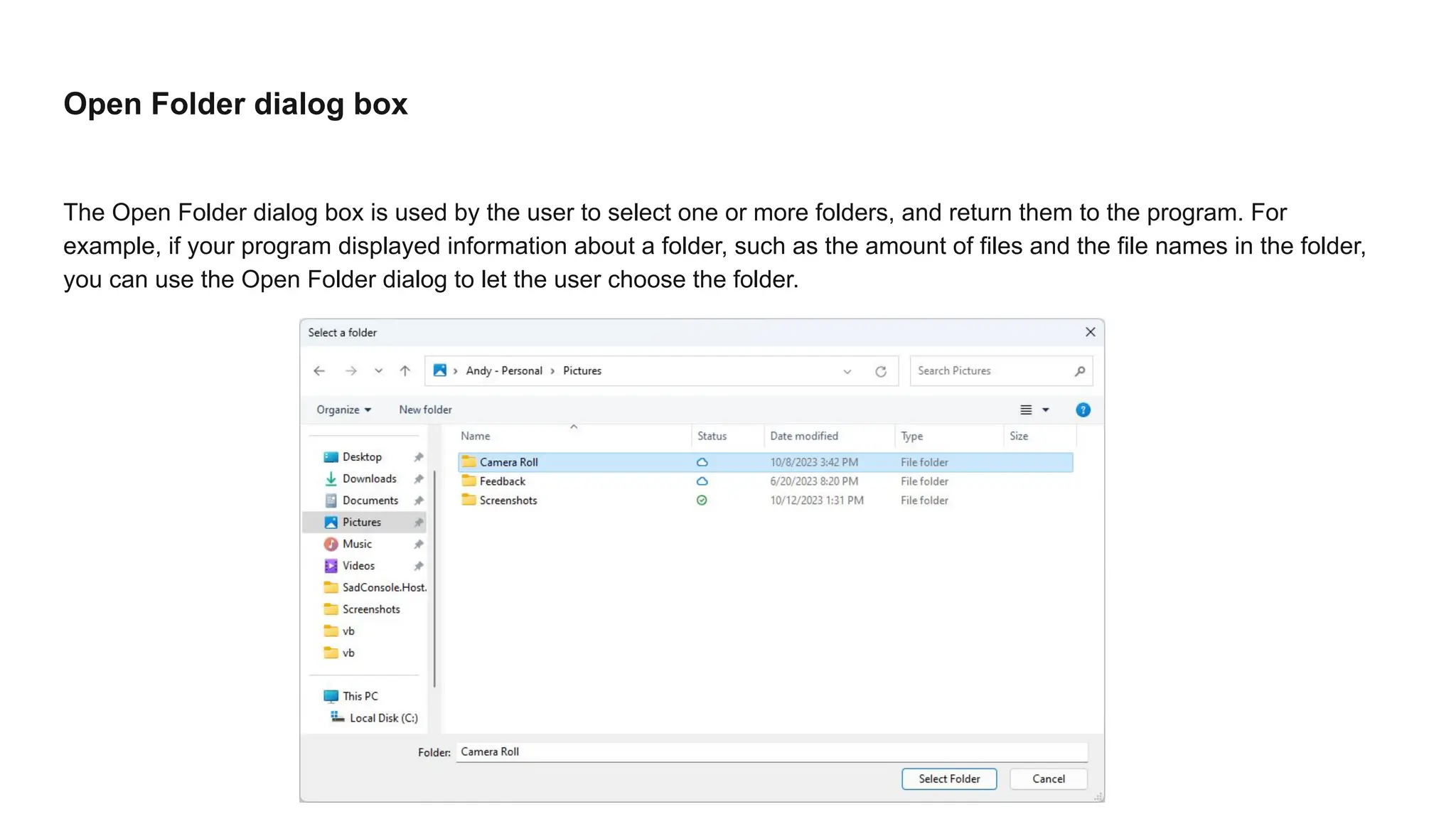Click the Downloads sidebar shortcut
The width and height of the screenshot is (1456, 819).
pos(369,479)
